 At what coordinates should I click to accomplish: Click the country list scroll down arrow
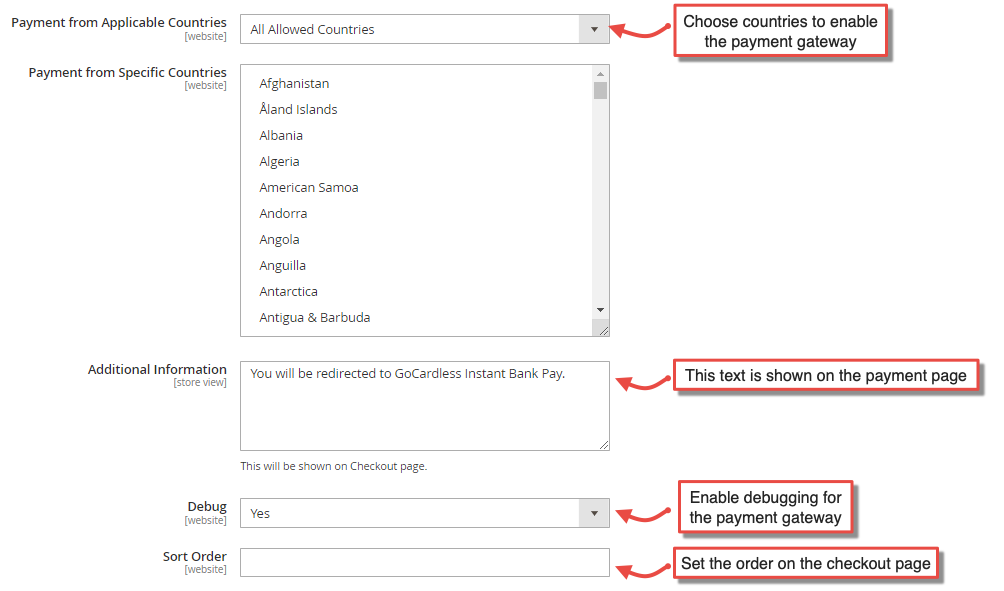point(600,310)
